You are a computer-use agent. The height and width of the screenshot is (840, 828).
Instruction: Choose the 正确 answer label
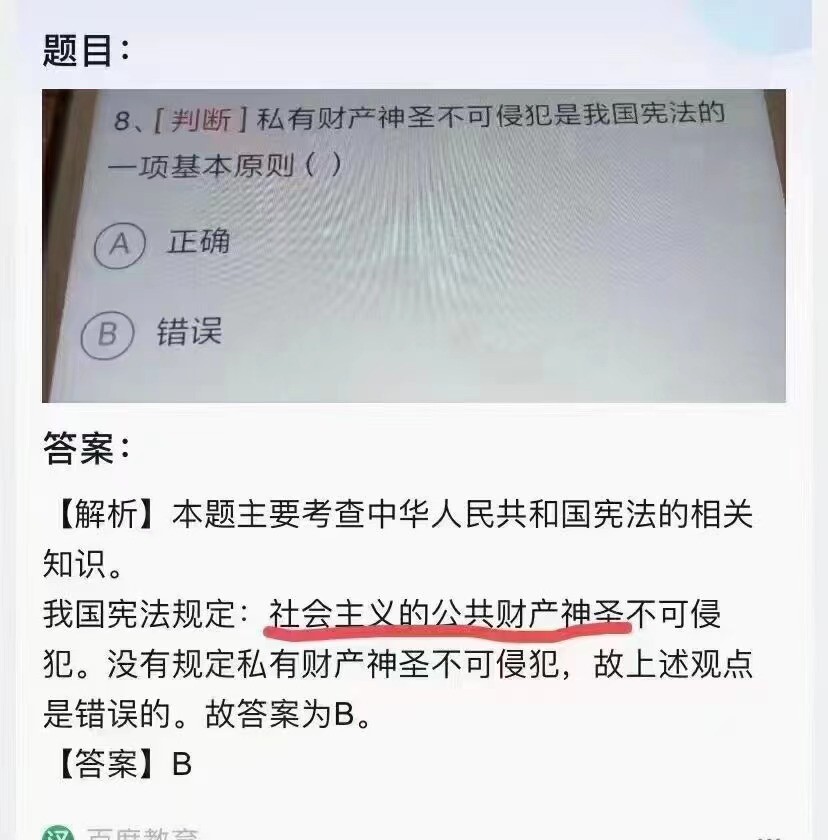tap(198, 242)
